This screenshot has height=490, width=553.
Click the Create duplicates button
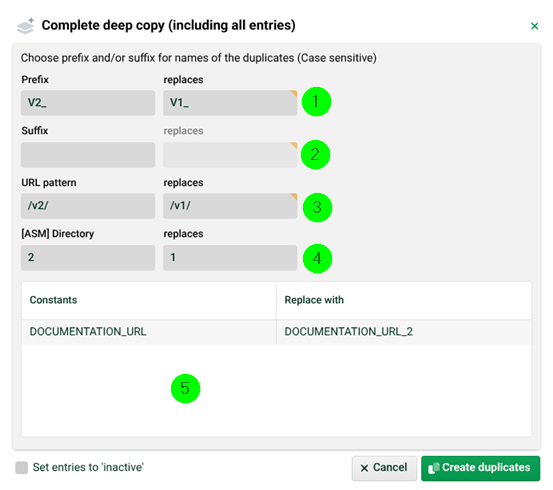pyautogui.click(x=480, y=468)
